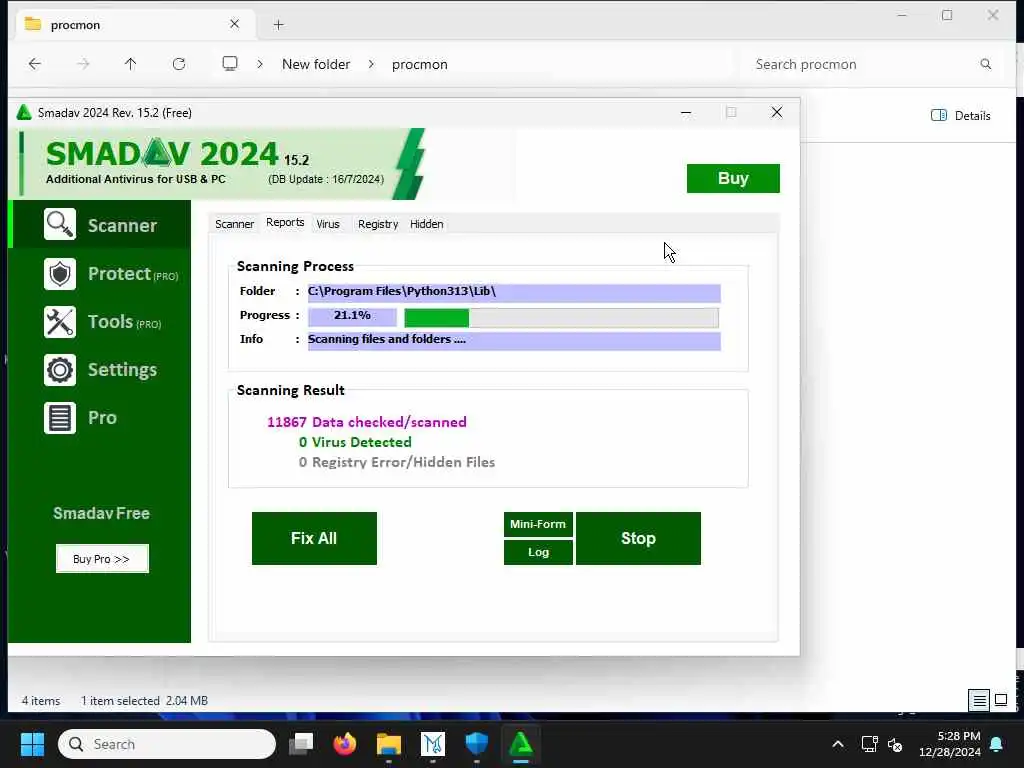Select the procmon Explorer tab

134,25
